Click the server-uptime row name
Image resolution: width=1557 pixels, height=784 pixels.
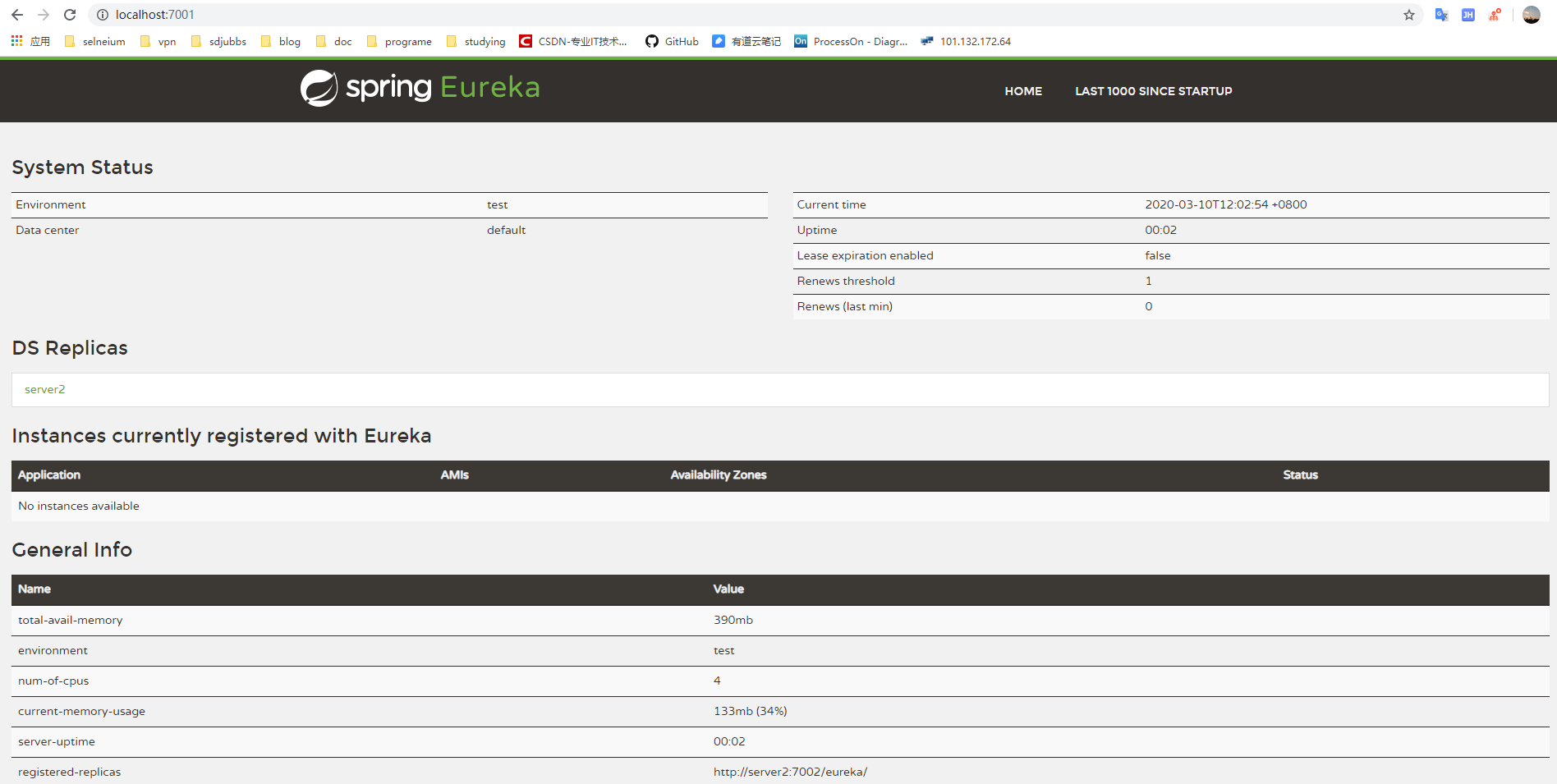click(x=57, y=741)
